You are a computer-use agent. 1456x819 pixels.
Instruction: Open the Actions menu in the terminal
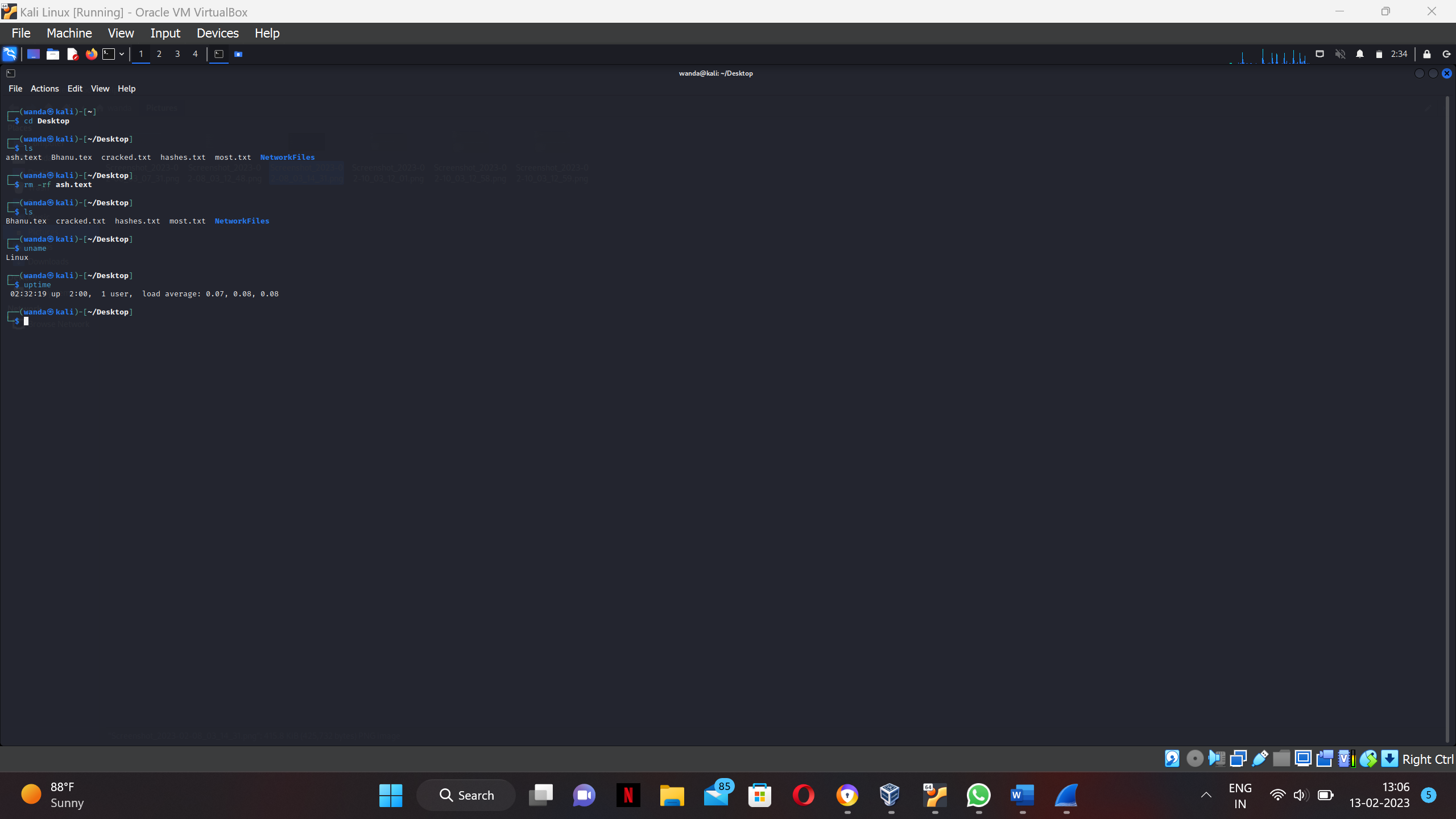click(x=44, y=89)
